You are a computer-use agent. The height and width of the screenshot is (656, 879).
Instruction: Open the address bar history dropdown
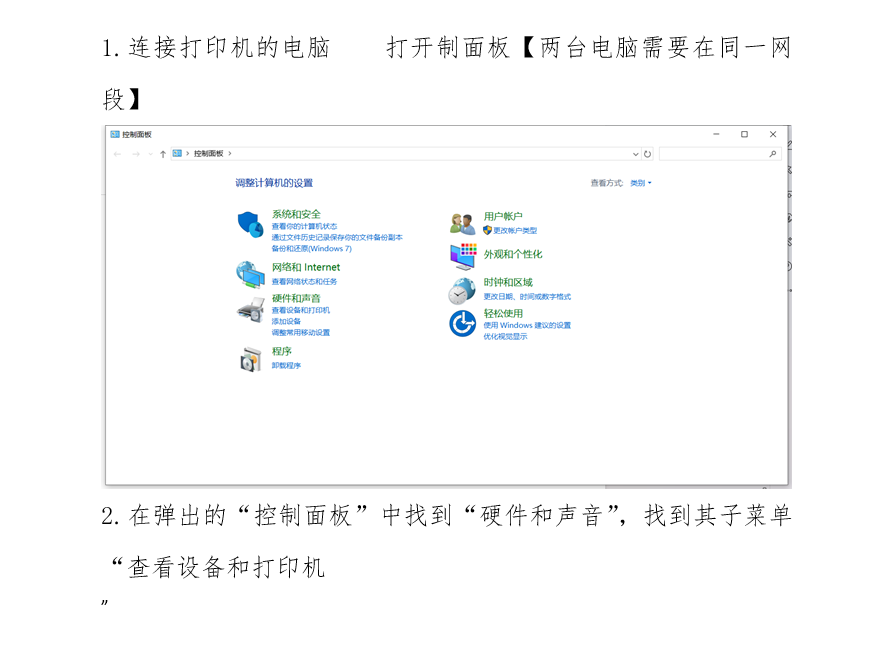point(636,153)
